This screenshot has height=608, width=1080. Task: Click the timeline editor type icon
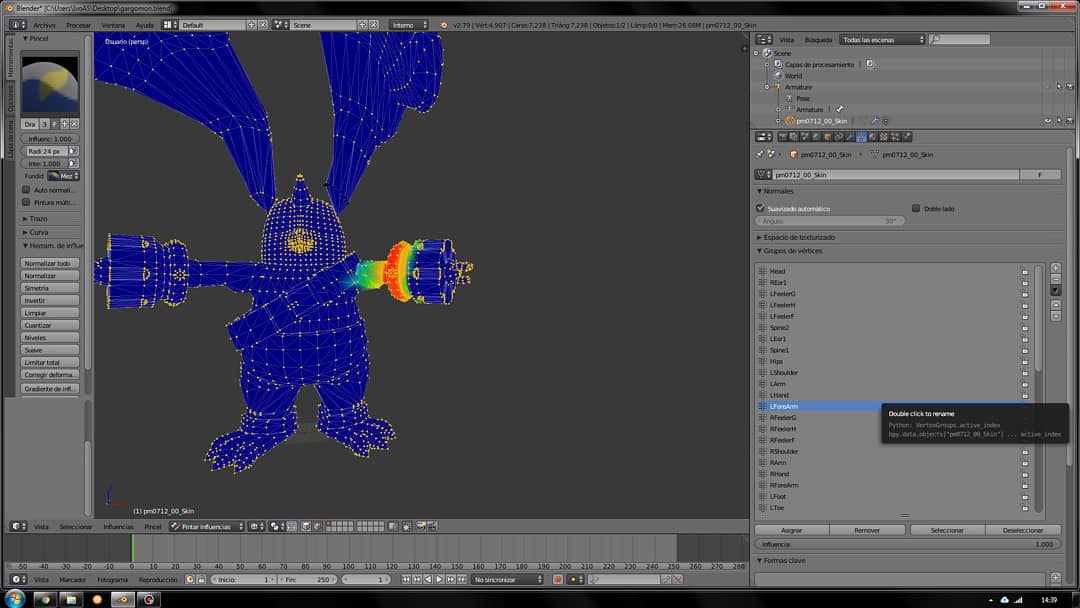tap(18, 580)
